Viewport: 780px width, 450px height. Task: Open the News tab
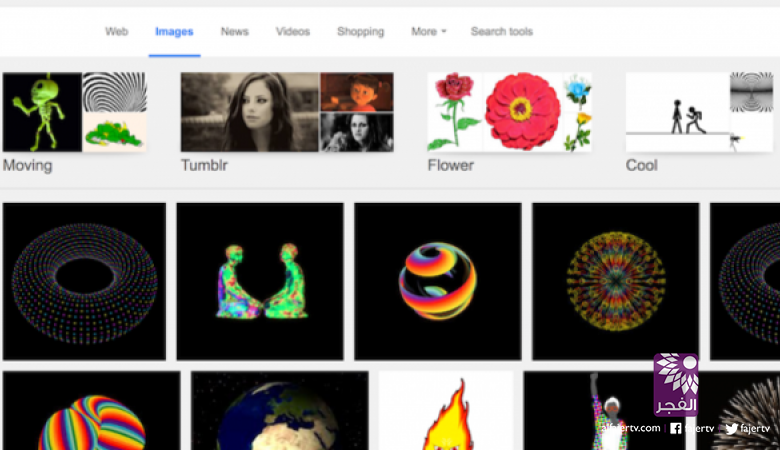tap(234, 32)
